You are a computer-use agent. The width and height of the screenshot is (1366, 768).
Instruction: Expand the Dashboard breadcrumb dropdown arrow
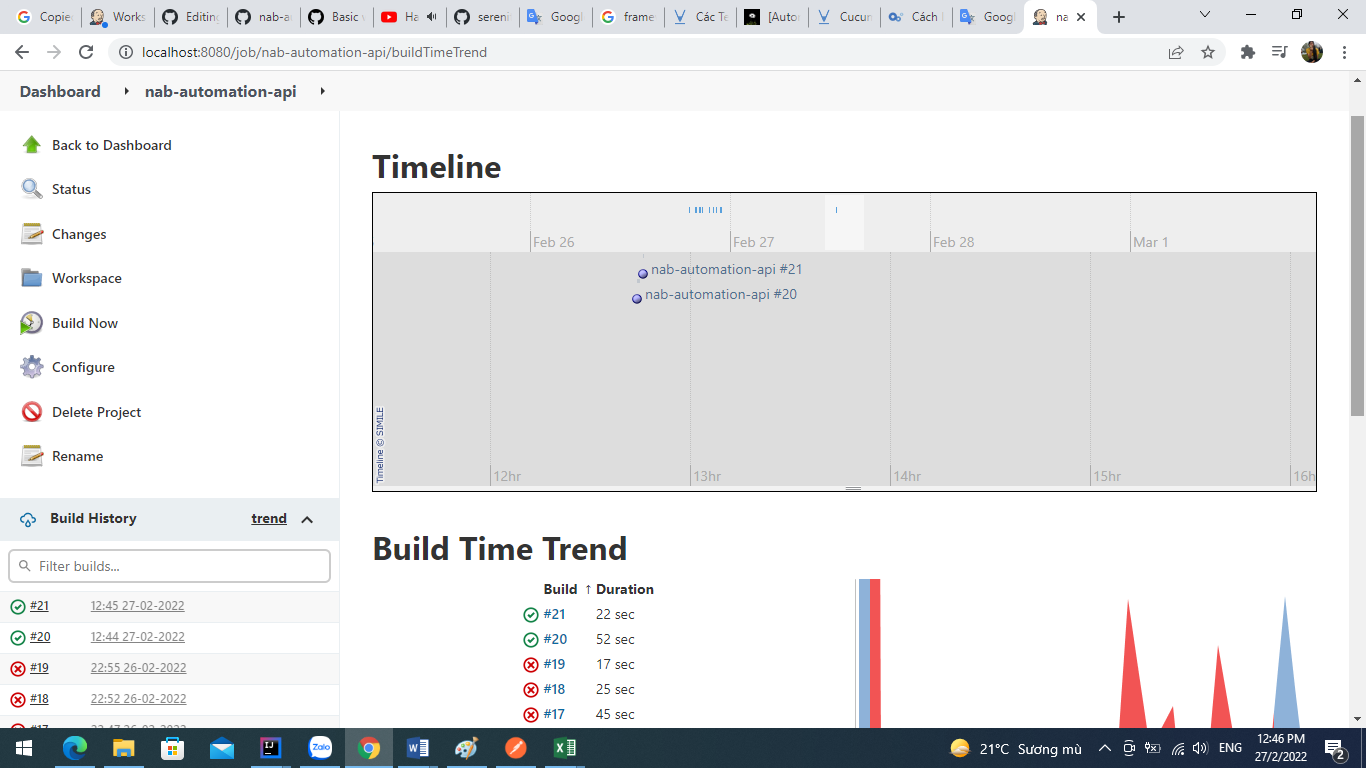coord(126,91)
